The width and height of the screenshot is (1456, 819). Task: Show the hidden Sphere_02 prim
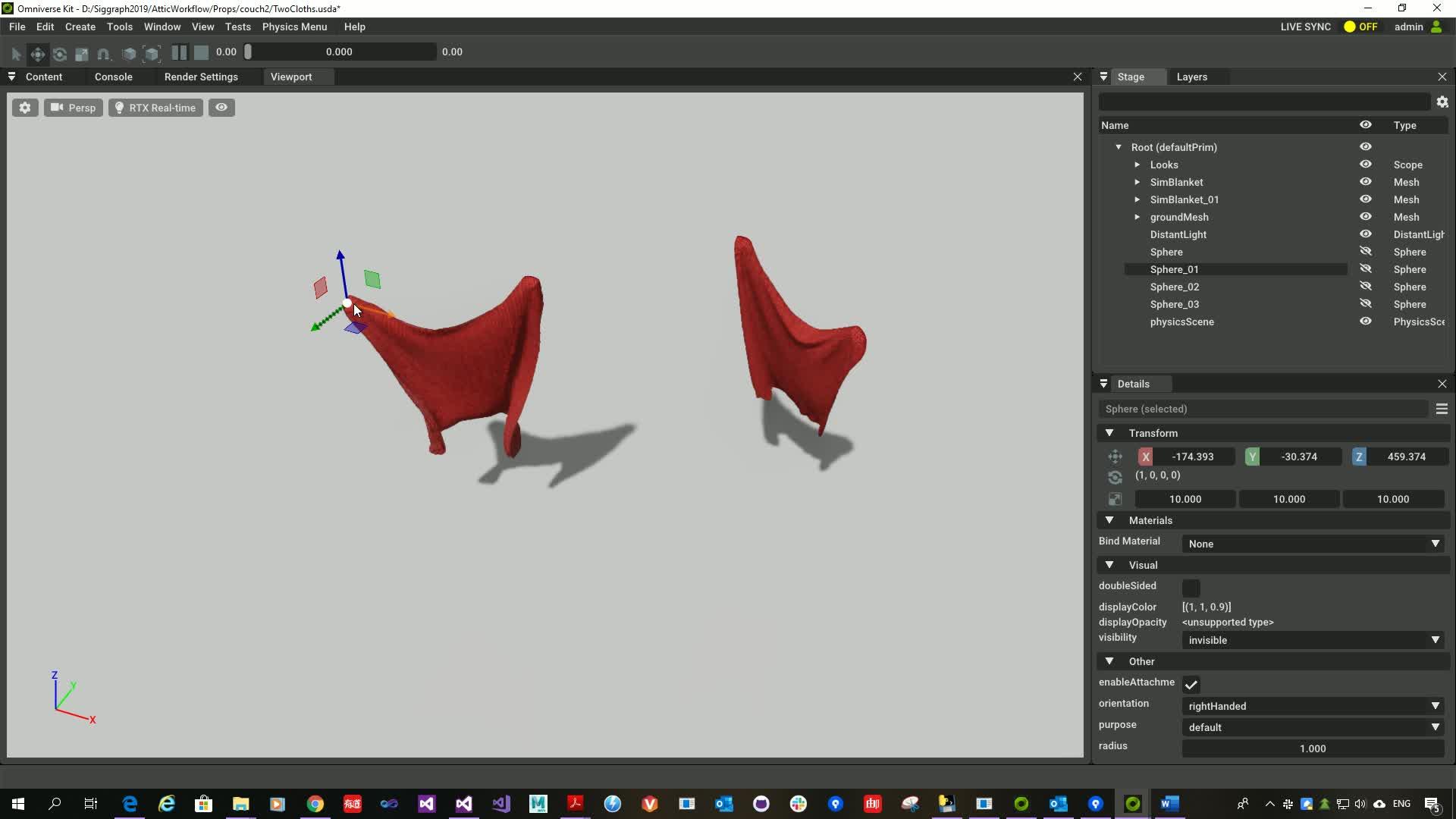[x=1366, y=286]
